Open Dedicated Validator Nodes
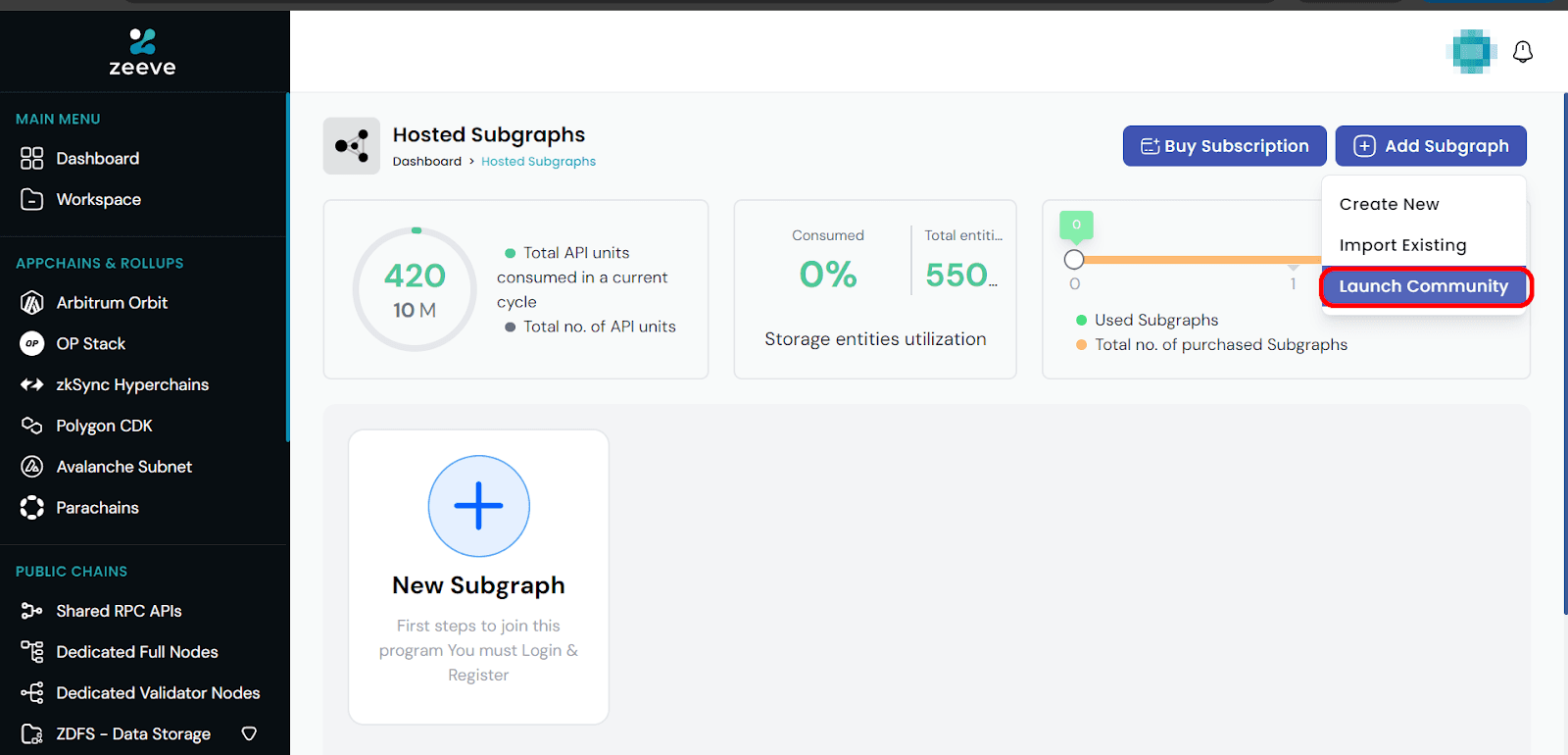 [158, 693]
